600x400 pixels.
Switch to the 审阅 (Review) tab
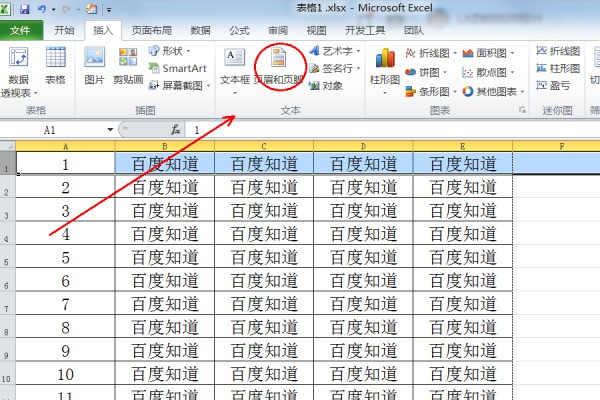(278, 30)
